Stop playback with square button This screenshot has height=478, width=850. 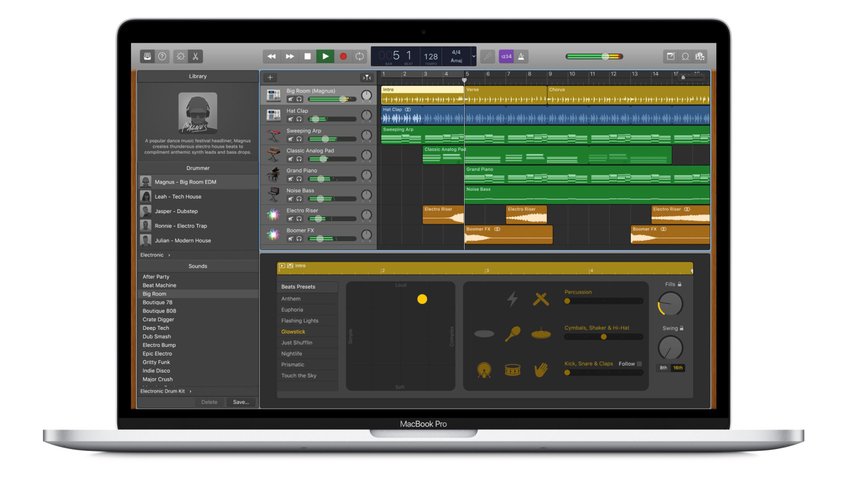pos(307,56)
